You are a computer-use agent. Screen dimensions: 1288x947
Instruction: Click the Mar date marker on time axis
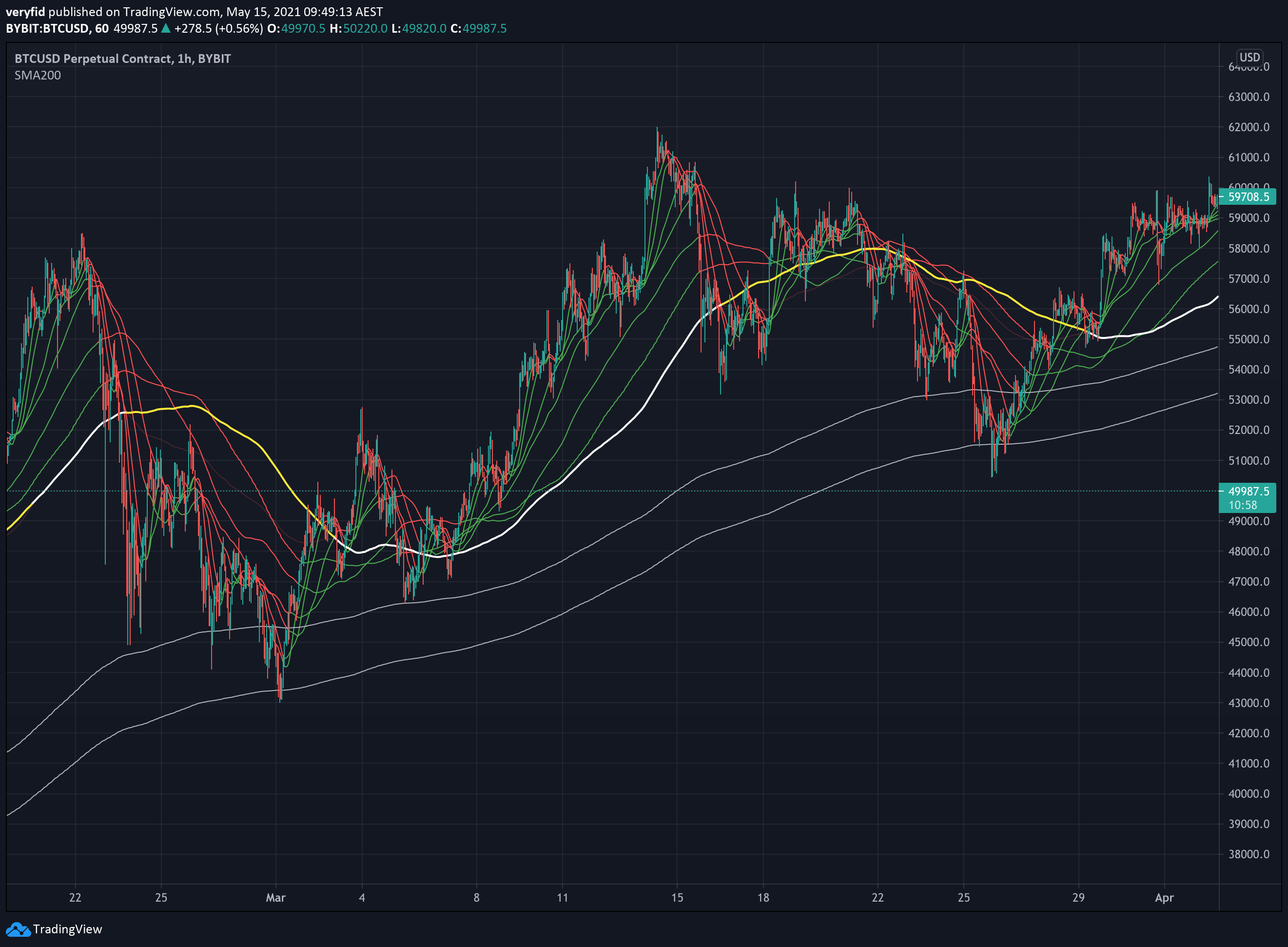coord(275,898)
